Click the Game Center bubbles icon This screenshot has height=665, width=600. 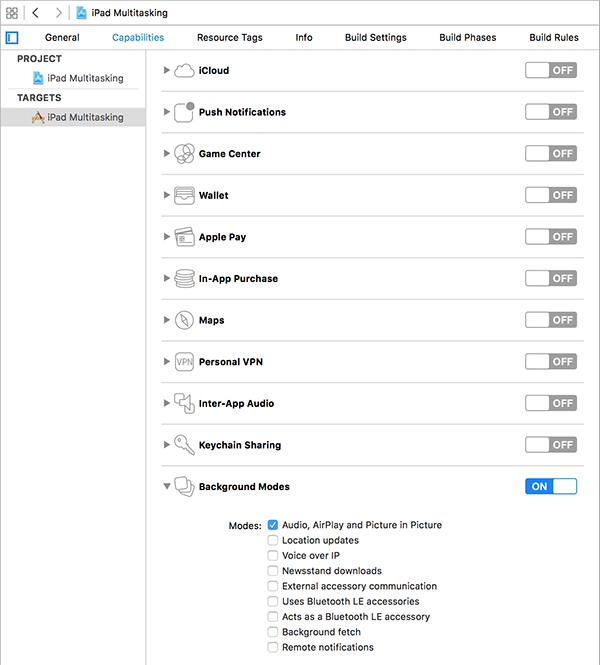pos(184,154)
